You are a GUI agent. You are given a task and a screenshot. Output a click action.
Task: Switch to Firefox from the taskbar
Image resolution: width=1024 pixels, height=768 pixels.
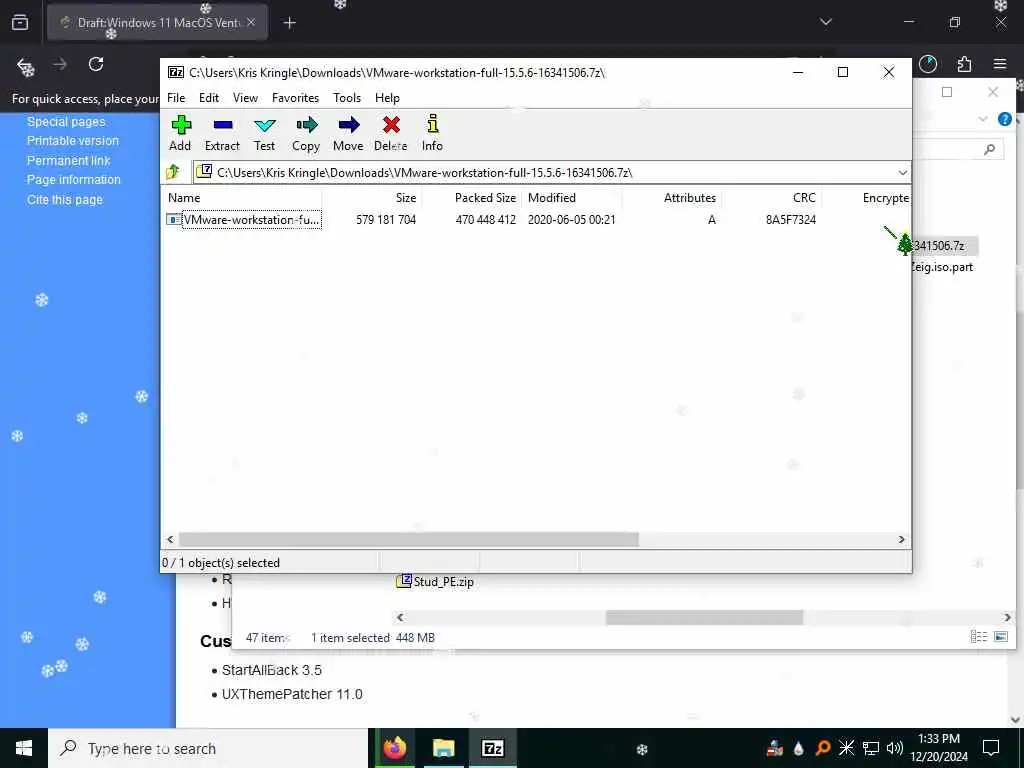[394, 748]
